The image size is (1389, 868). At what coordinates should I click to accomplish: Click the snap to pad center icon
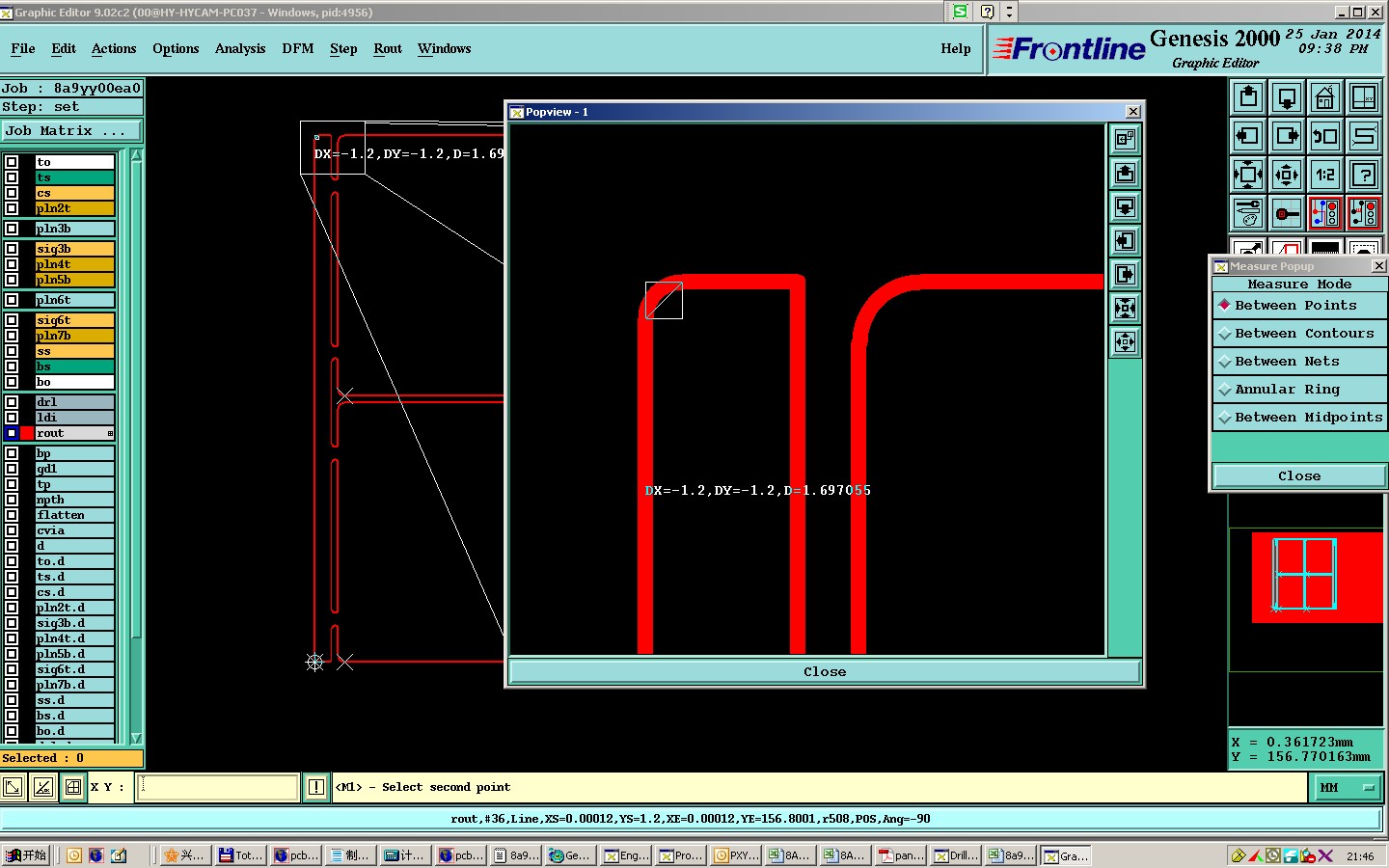(x=1287, y=213)
